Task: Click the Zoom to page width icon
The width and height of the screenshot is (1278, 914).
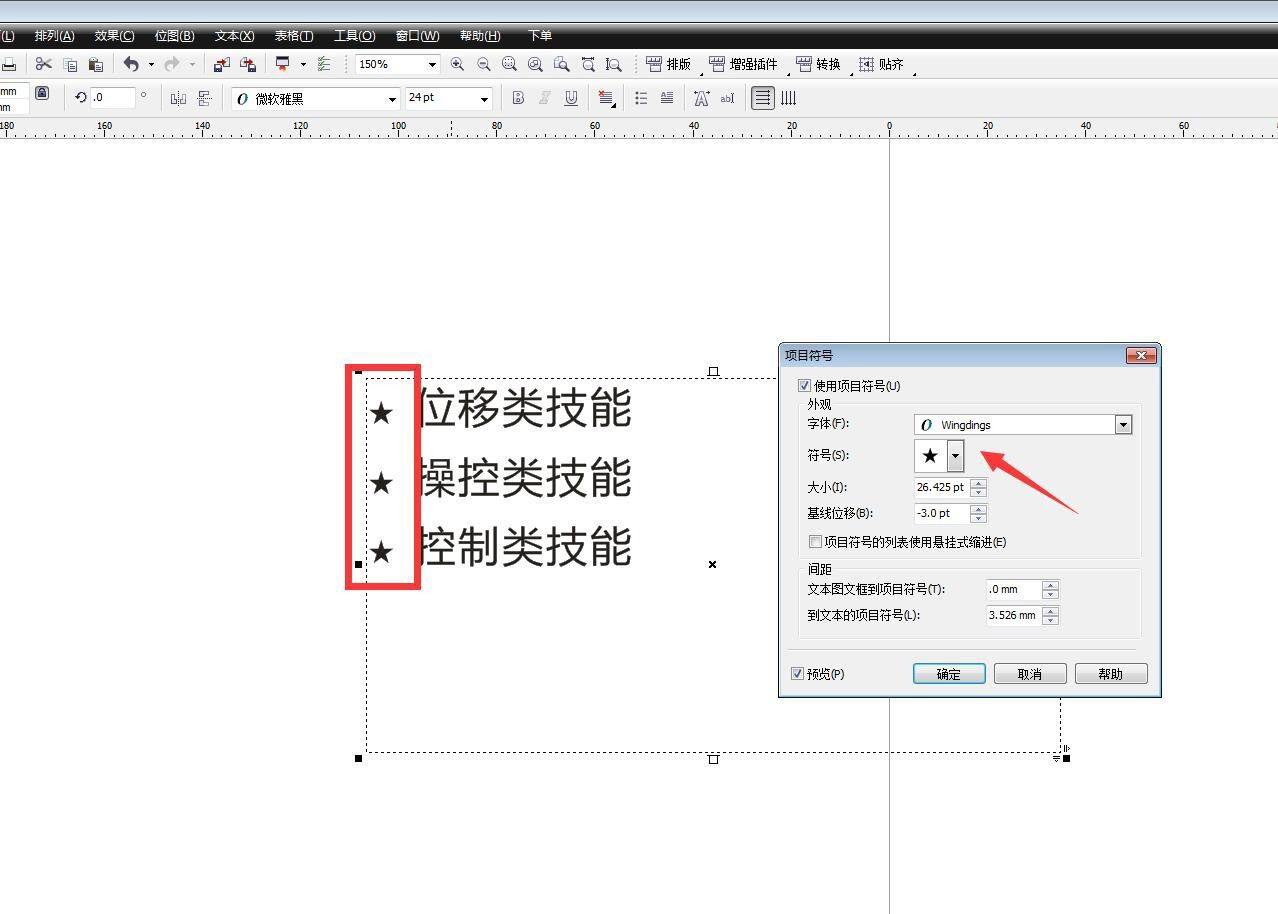Action: (x=588, y=64)
